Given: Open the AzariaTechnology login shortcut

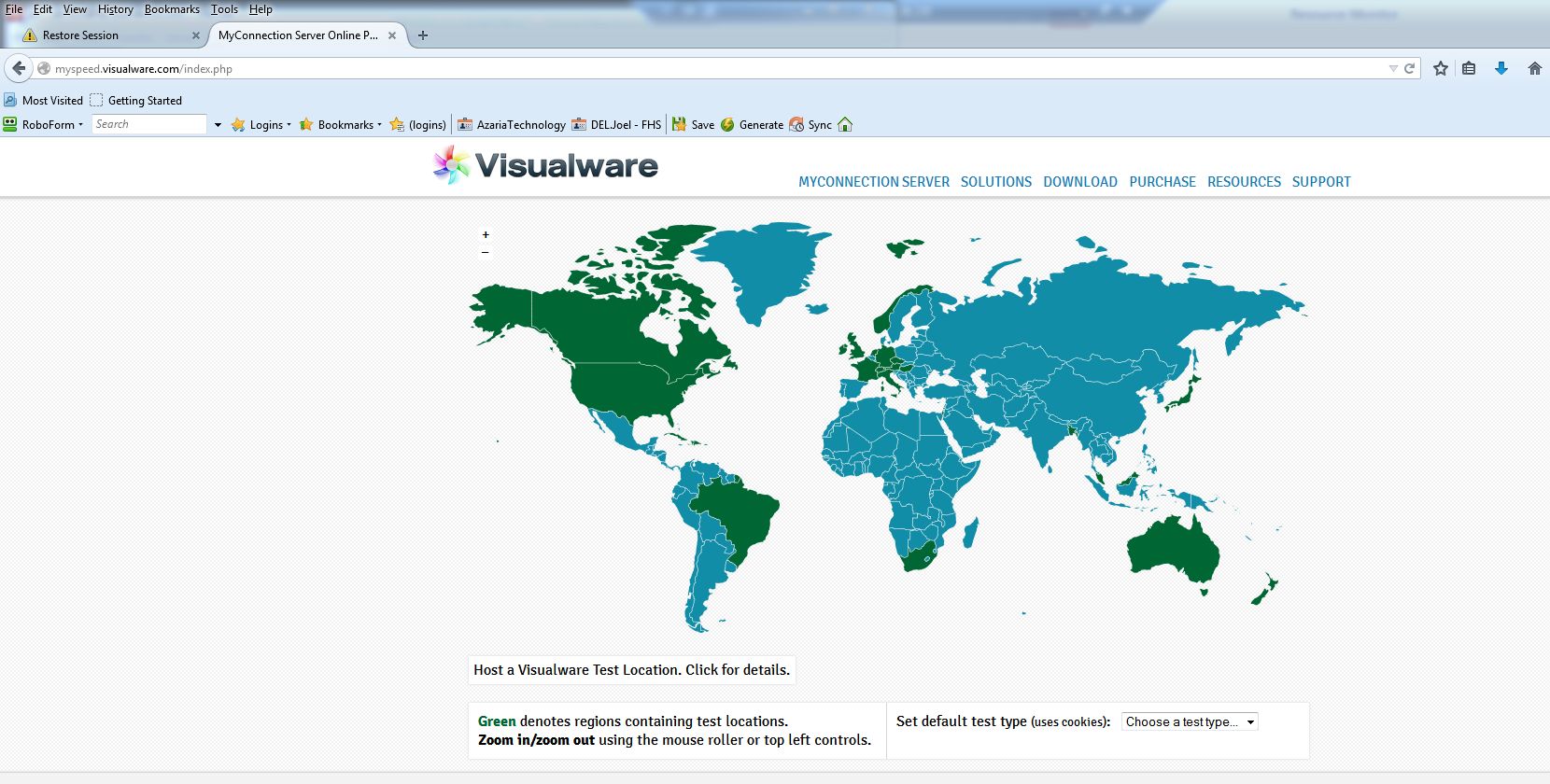Looking at the screenshot, I should (512, 124).
